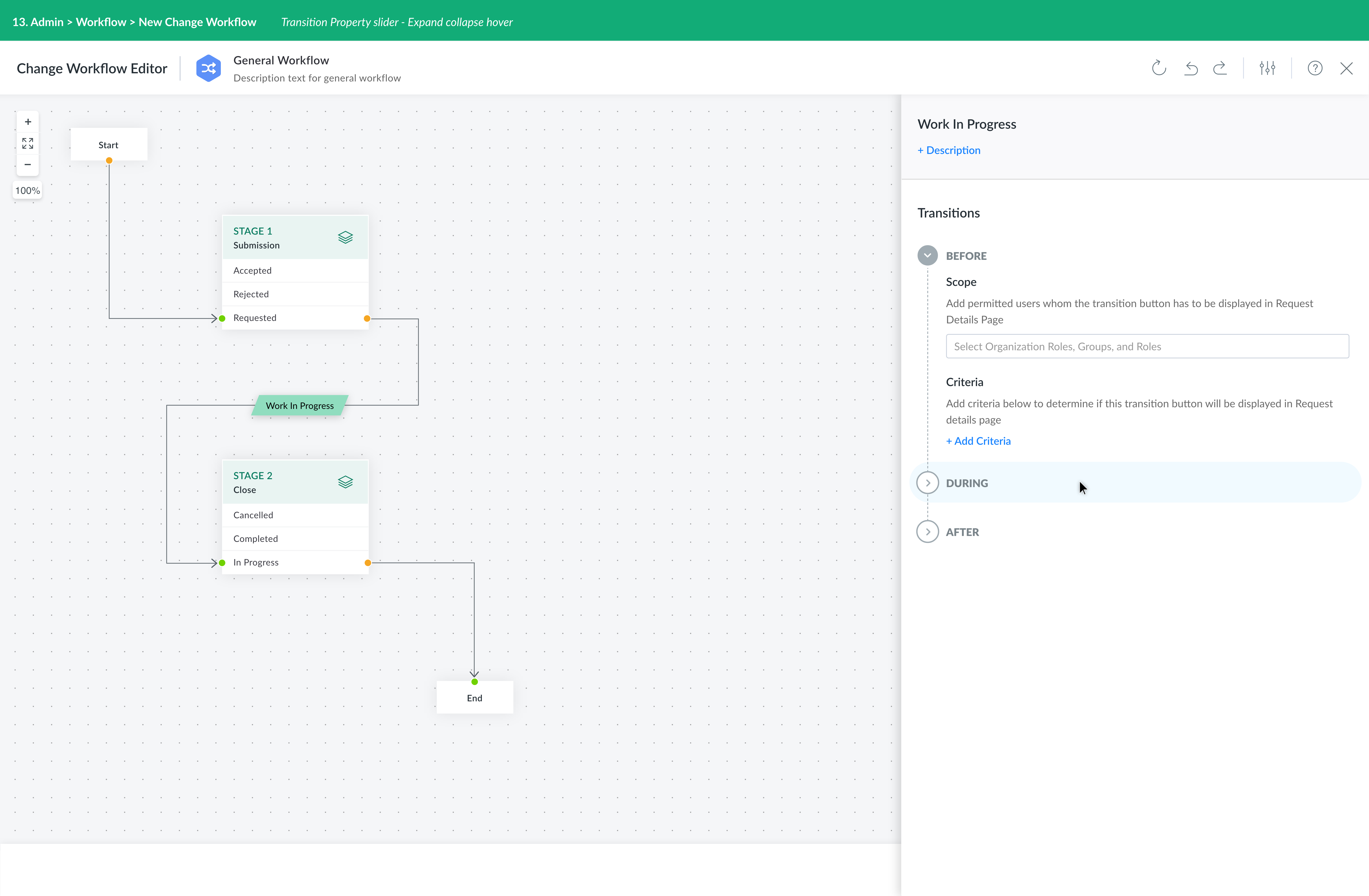
Task: Close the Change Workflow Editor
Action: coord(1347,68)
